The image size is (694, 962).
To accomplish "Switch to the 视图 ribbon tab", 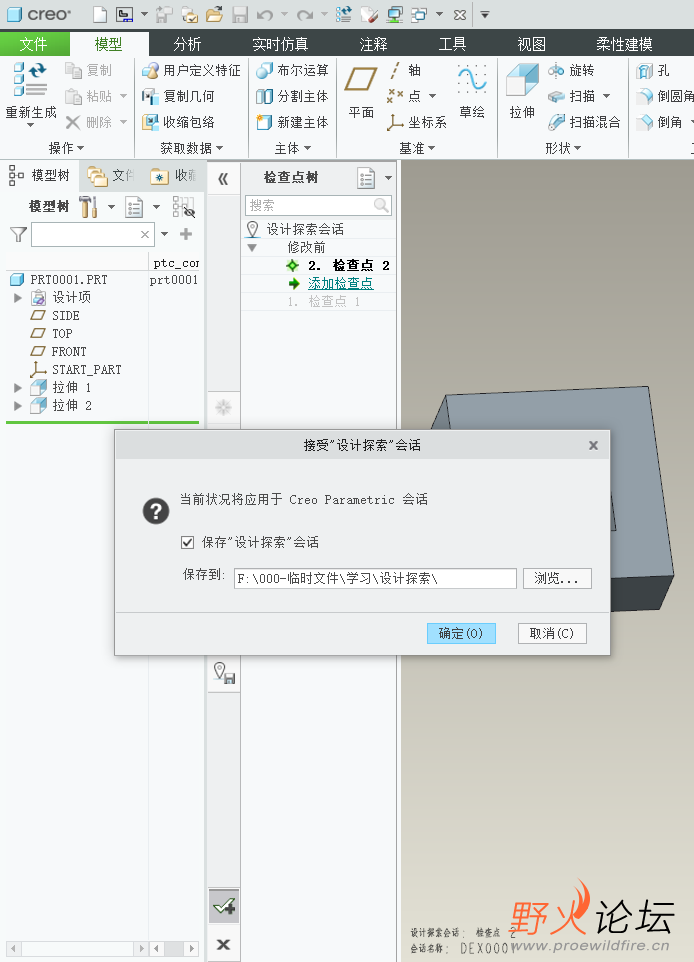I will (x=531, y=44).
